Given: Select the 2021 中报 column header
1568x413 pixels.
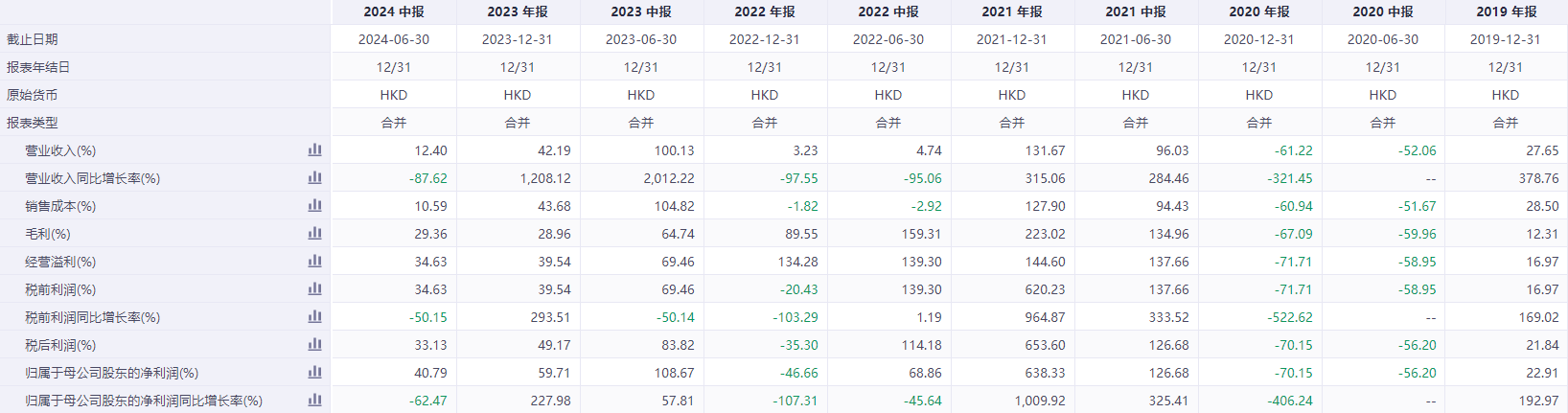Looking at the screenshot, I should coord(1136,11).
